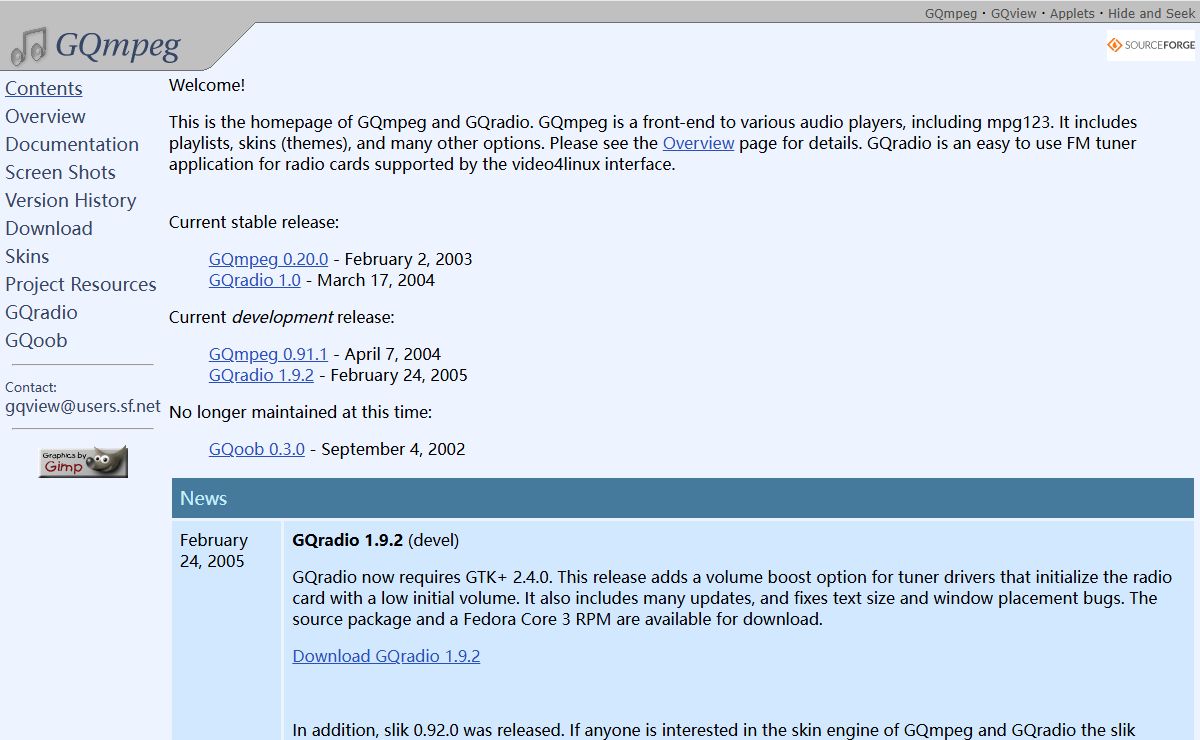Go to the Contents sidebar link
This screenshot has width=1200, height=740.
click(x=44, y=88)
